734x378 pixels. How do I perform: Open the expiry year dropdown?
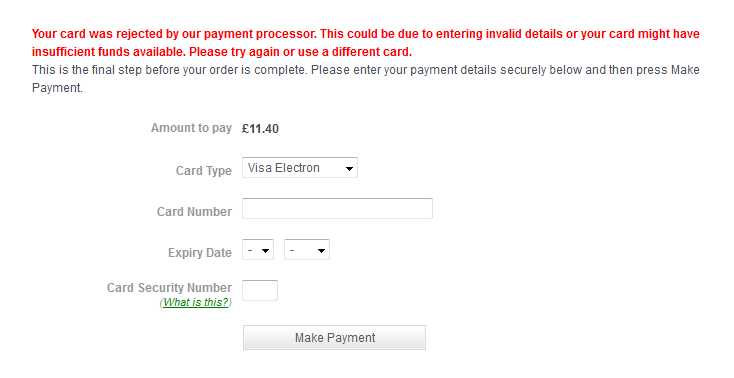[307, 250]
